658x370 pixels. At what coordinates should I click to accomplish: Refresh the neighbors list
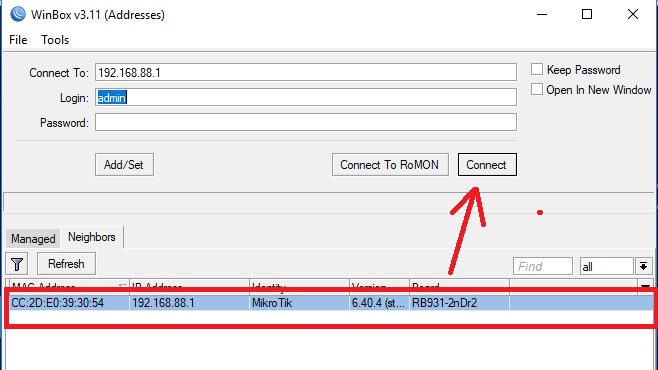pyautogui.click(x=66, y=264)
